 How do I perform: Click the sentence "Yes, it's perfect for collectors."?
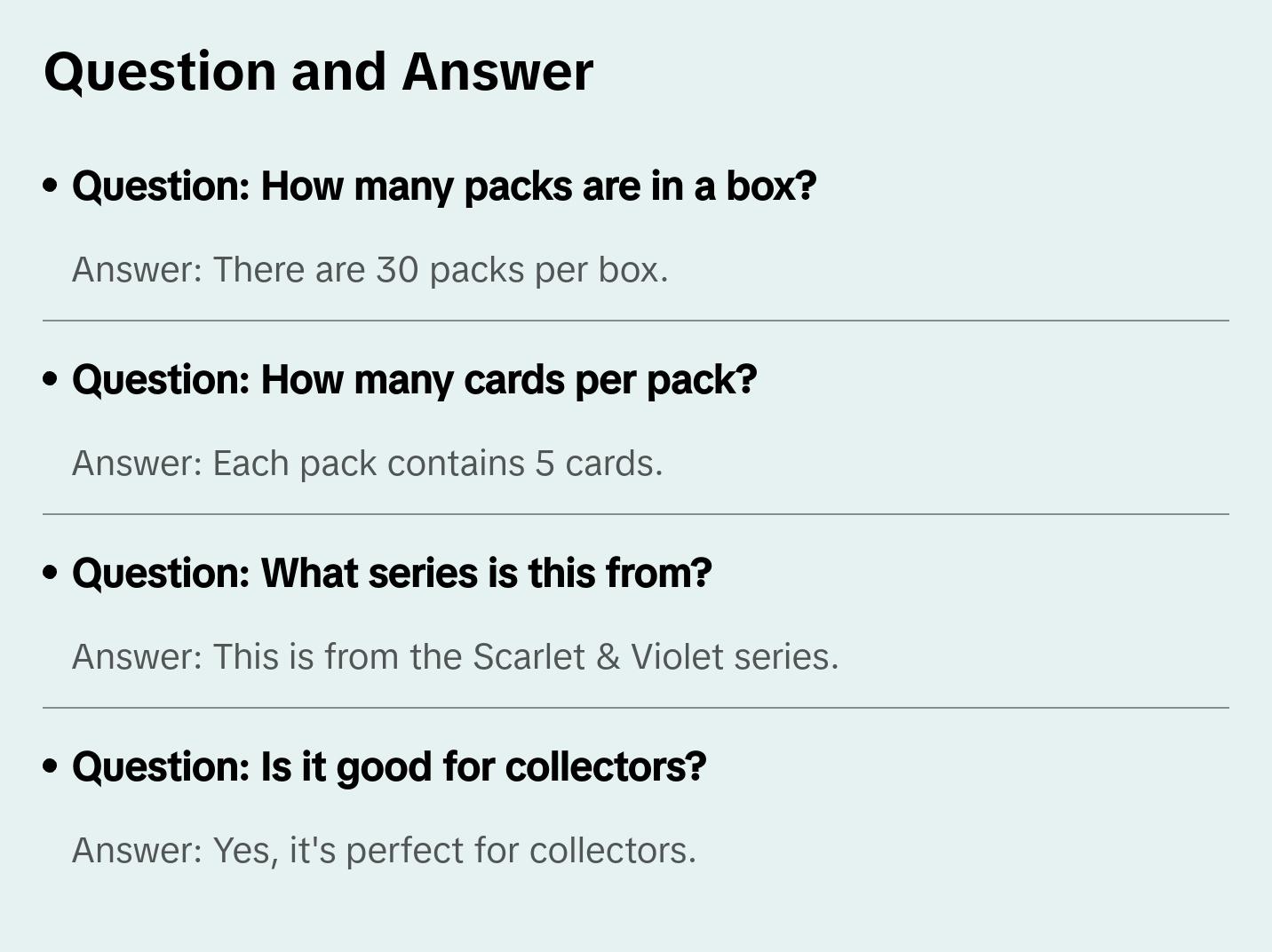(455, 851)
